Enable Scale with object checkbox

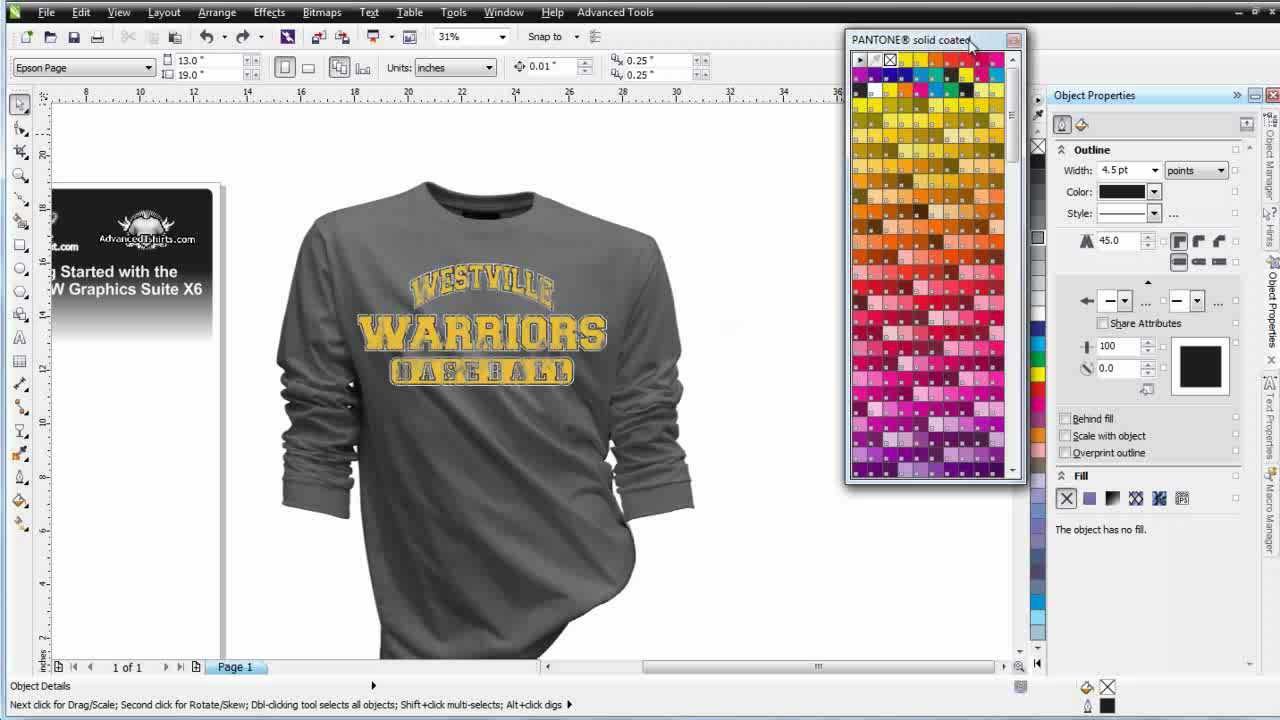[x=1065, y=436]
